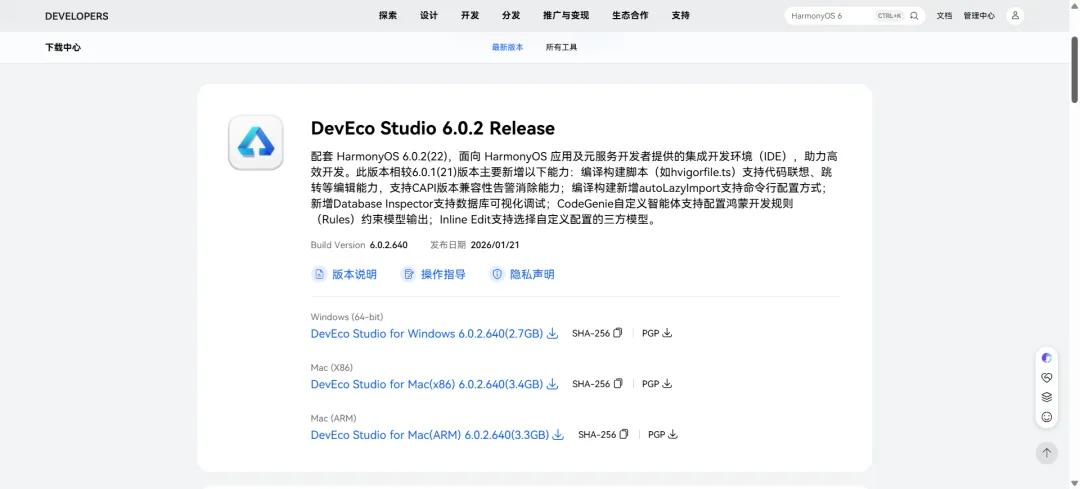Viewport: 1080px width, 489px height.
Task: Copy SHA-256 for the Mac(ARM) package
Action: click(x=624, y=435)
